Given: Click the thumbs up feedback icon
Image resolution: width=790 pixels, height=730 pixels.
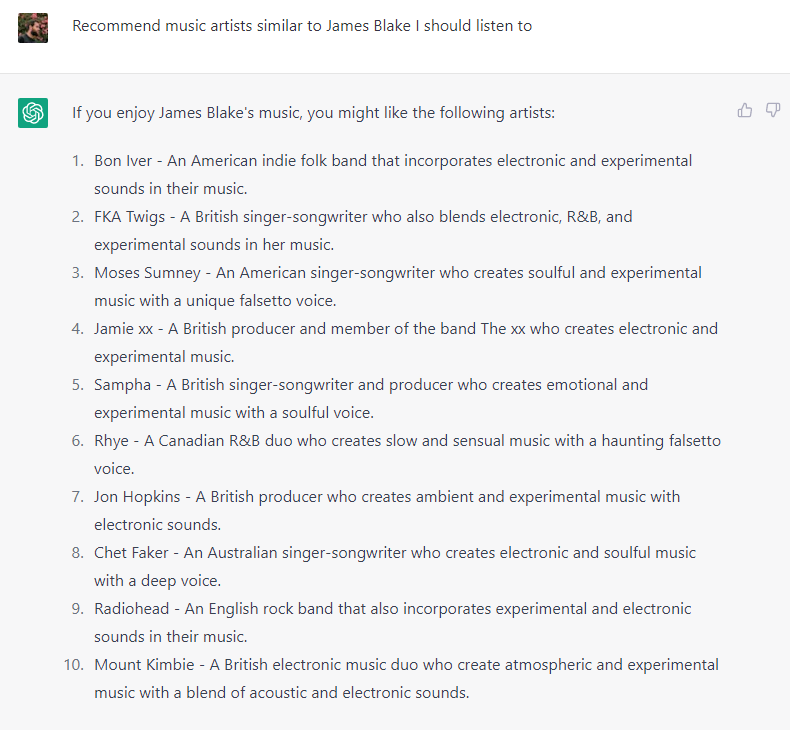Looking at the screenshot, I should click(745, 110).
